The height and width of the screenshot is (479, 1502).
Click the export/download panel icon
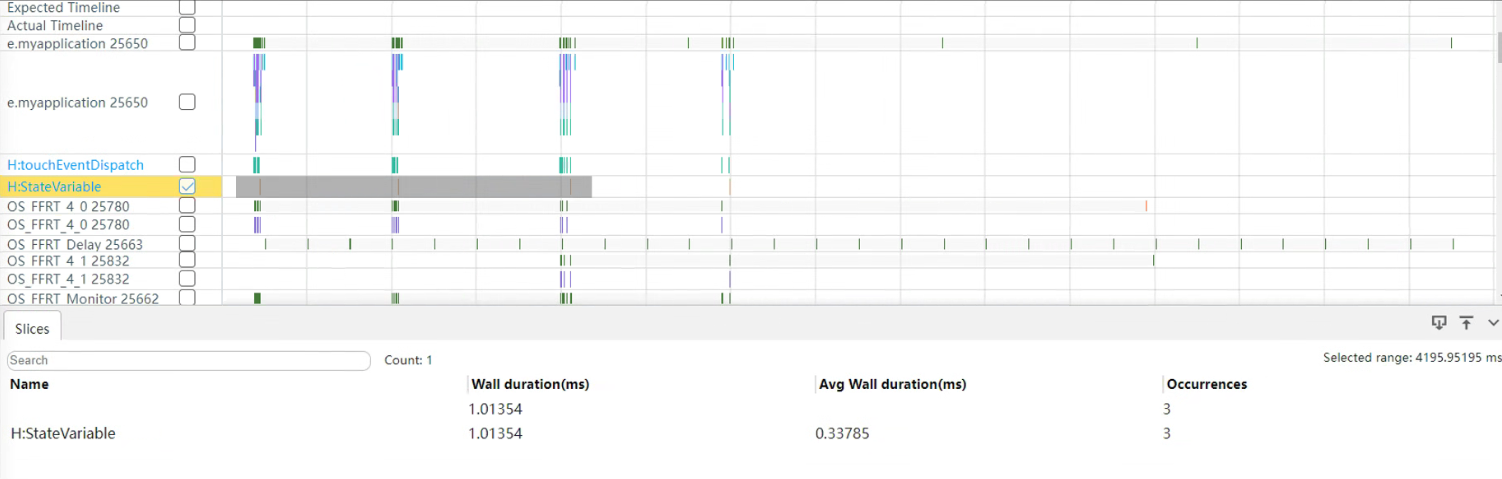[1439, 322]
